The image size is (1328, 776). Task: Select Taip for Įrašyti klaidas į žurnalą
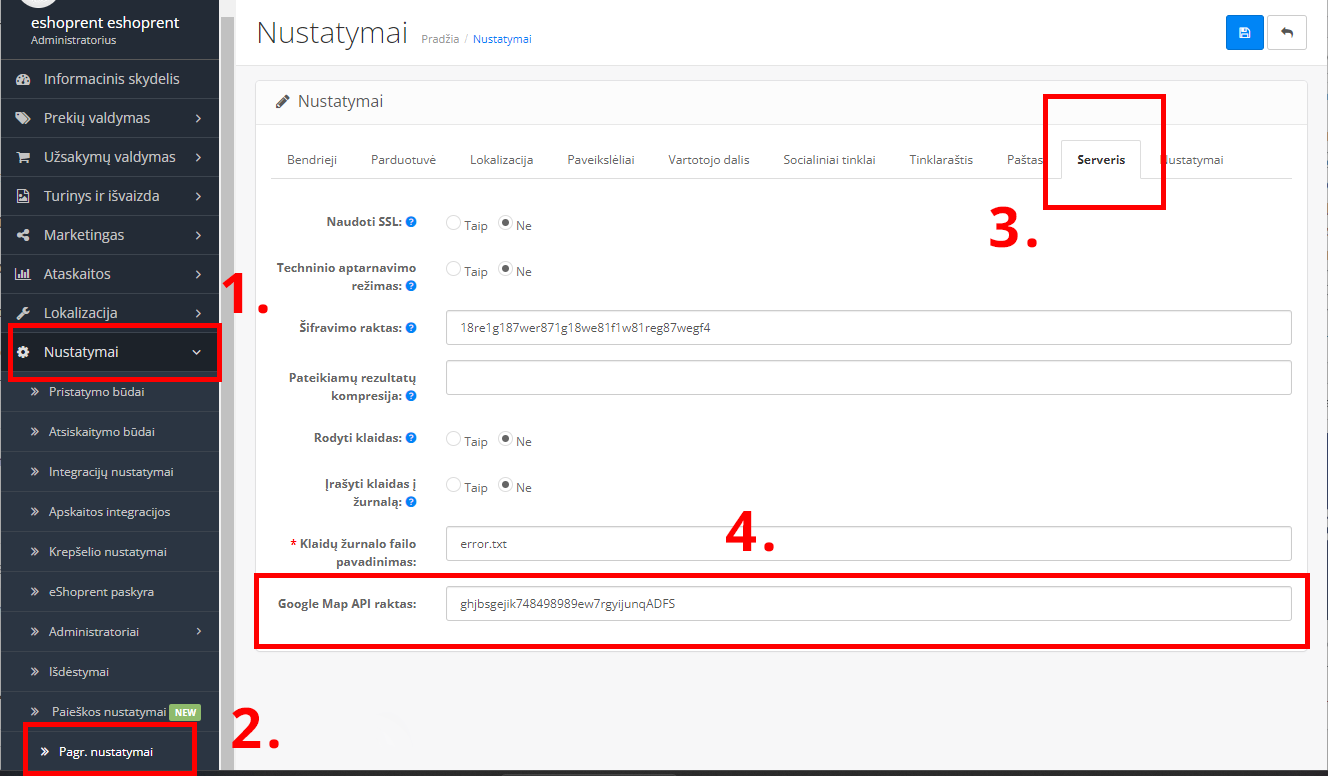(x=453, y=485)
